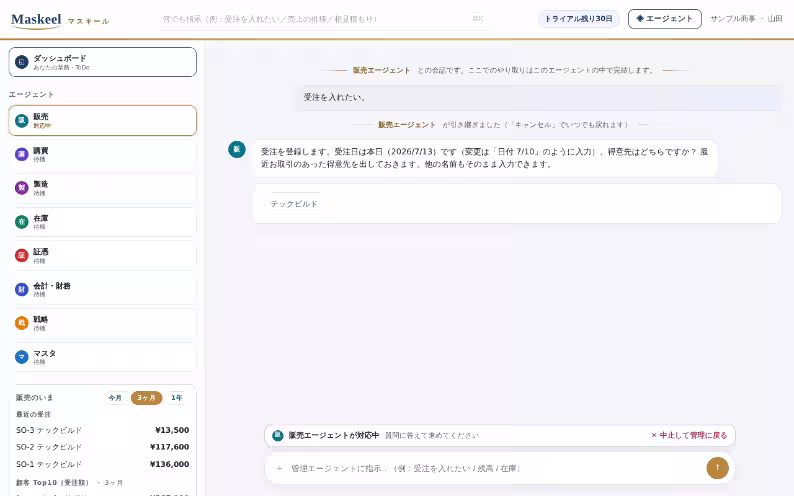794x496 pixels.
Task: Click the plus attach icon in chat input
Action: click(280, 468)
